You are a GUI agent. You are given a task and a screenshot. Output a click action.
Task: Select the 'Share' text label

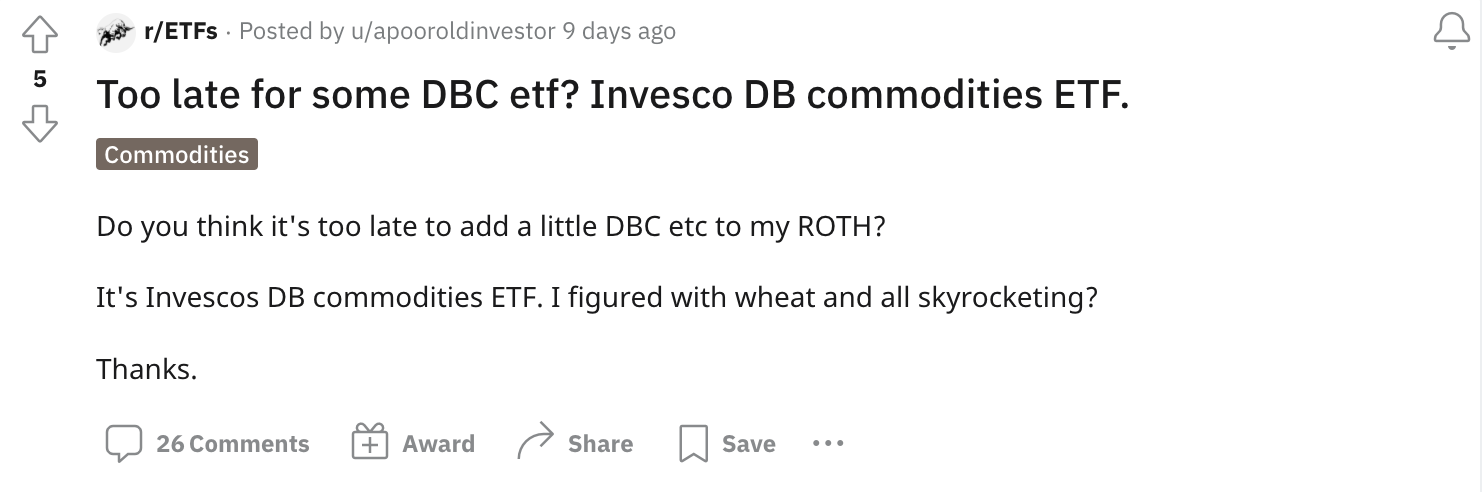point(600,444)
